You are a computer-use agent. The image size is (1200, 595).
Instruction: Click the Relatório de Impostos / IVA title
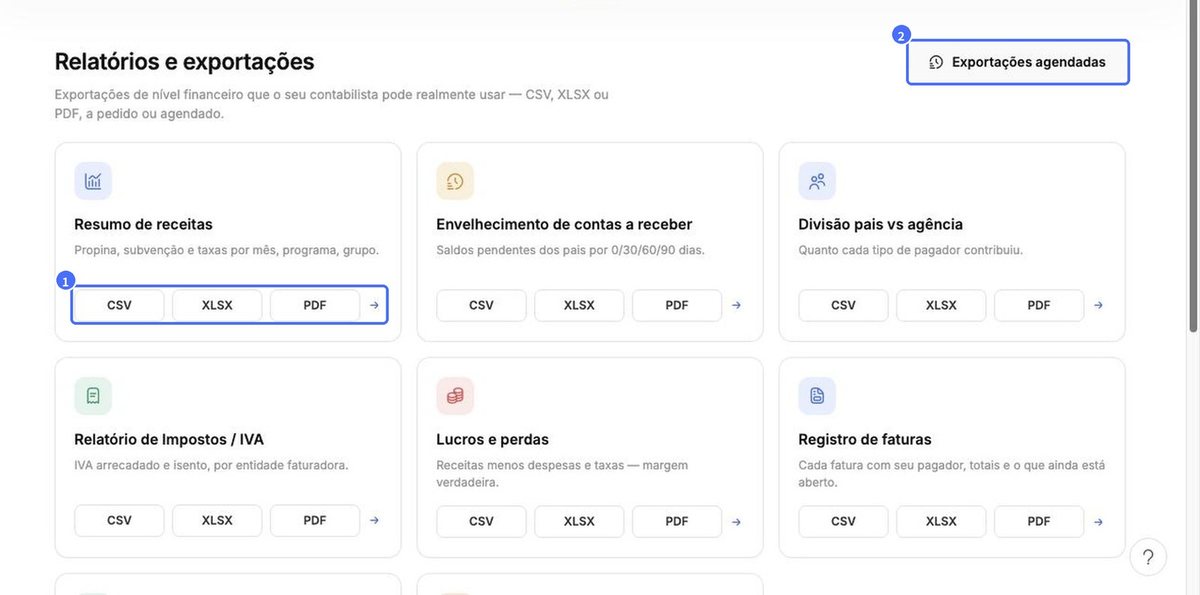pos(169,439)
